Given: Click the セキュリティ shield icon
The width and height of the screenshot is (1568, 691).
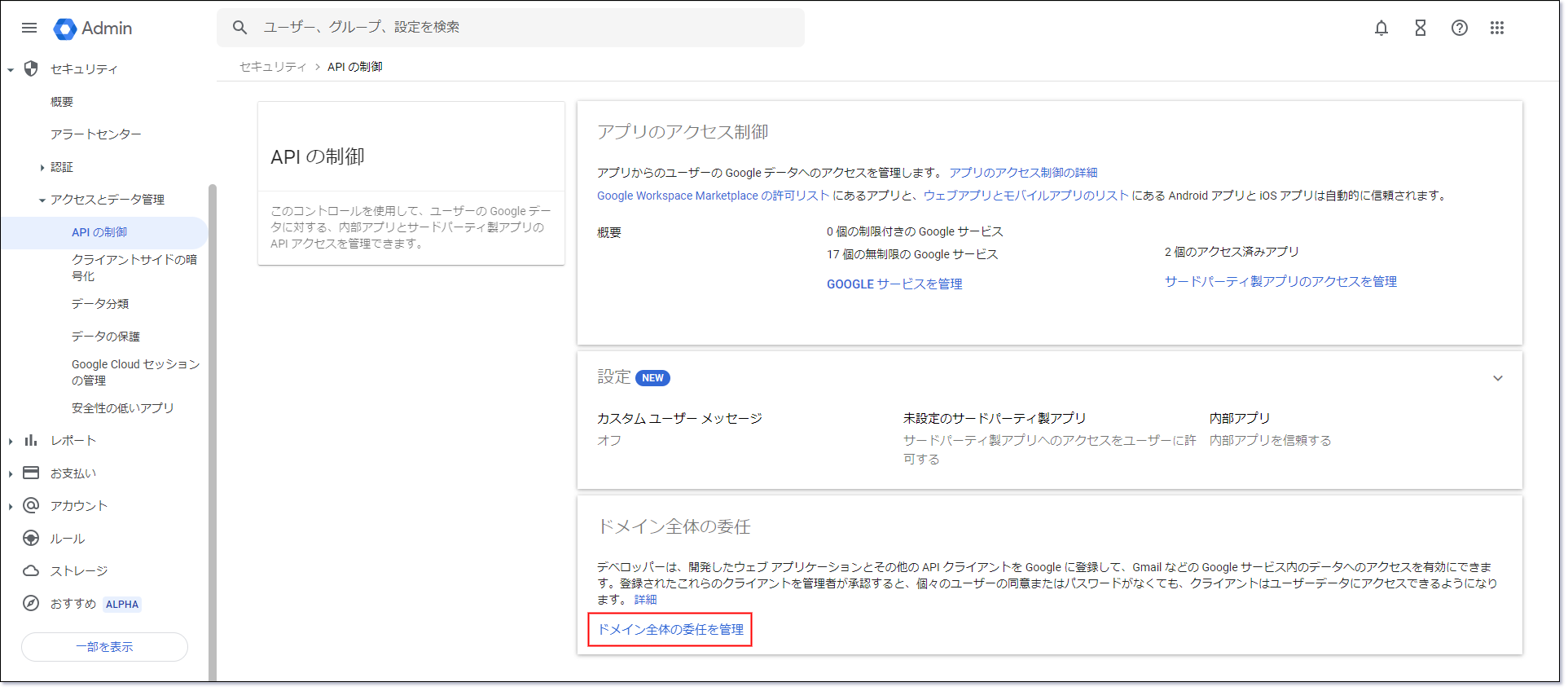Looking at the screenshot, I should pos(31,68).
